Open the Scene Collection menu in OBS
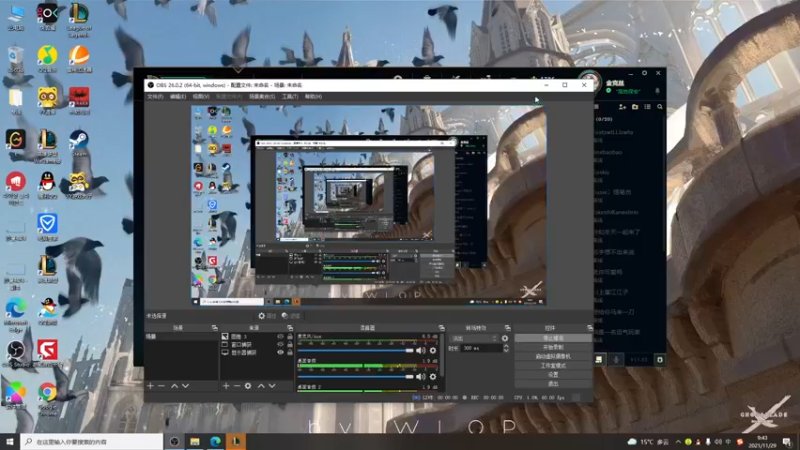 [x=262, y=96]
